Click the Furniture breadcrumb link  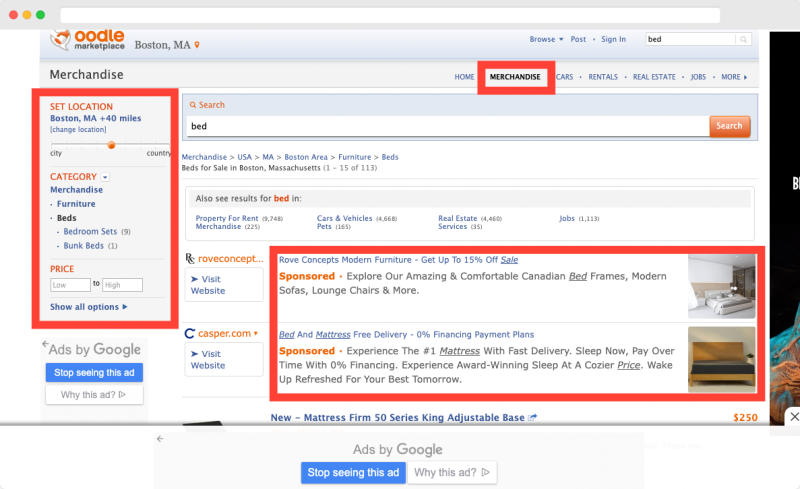355,157
